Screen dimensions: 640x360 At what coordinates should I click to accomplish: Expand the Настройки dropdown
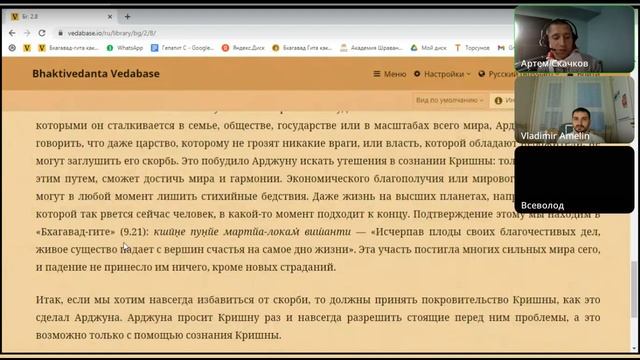(442, 74)
